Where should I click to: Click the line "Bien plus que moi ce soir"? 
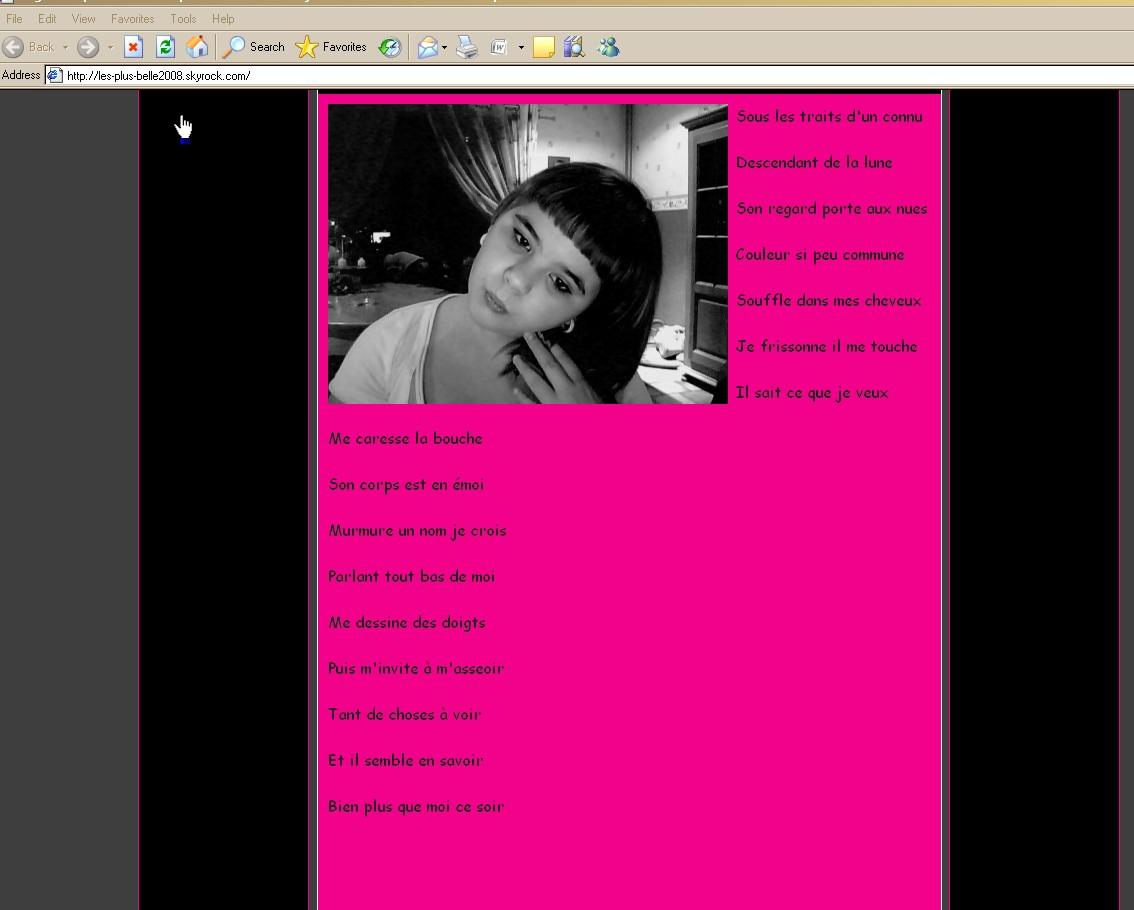417,807
